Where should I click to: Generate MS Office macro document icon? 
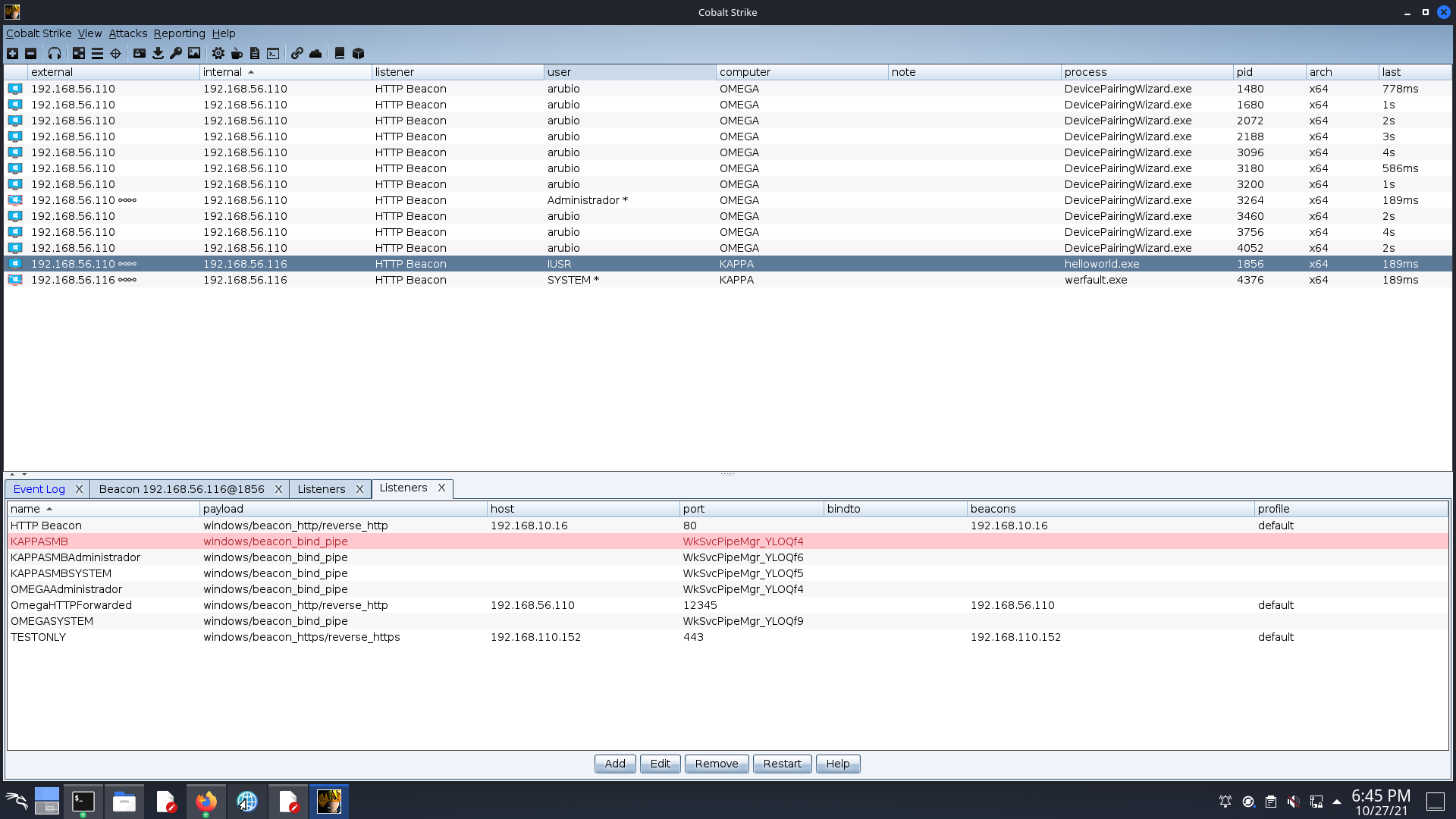255,53
